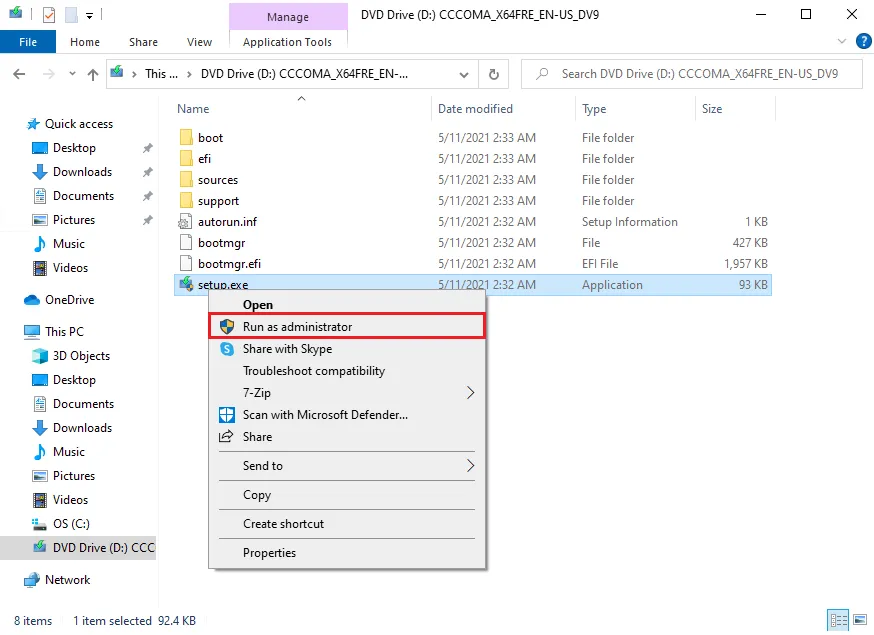This screenshot has width=874, height=635.
Task: Open the recent locations dropdown arrow
Action: 72,74
